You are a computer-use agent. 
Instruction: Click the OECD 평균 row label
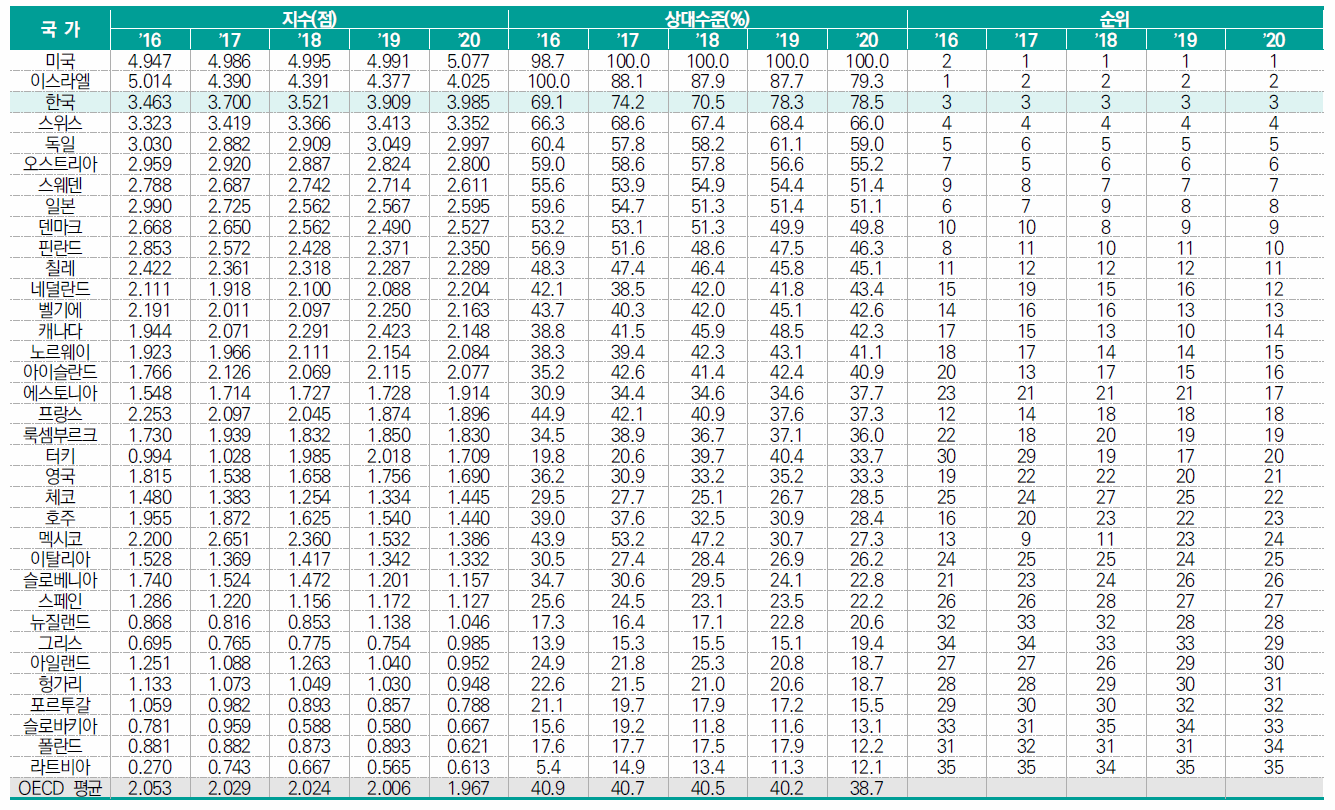point(60,789)
